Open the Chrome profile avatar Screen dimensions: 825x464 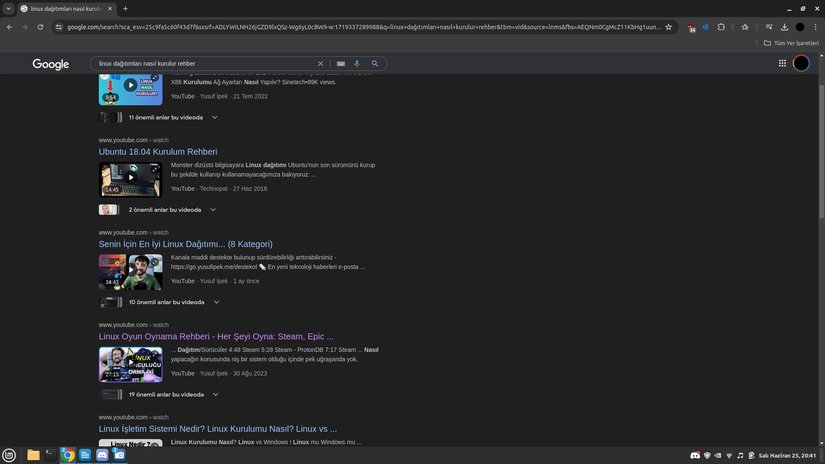click(x=800, y=27)
